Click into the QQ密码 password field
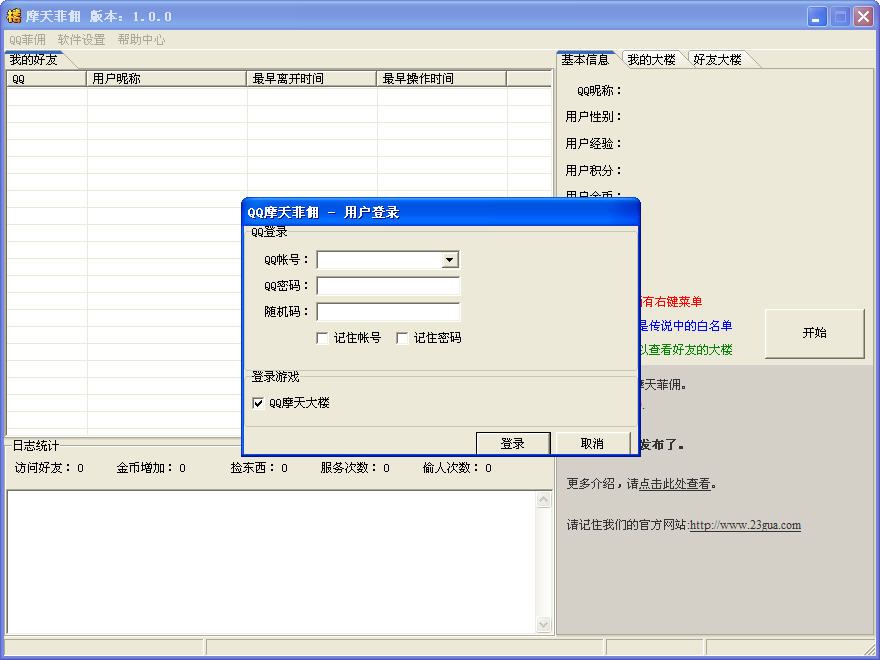The width and height of the screenshot is (880, 660). 388,286
